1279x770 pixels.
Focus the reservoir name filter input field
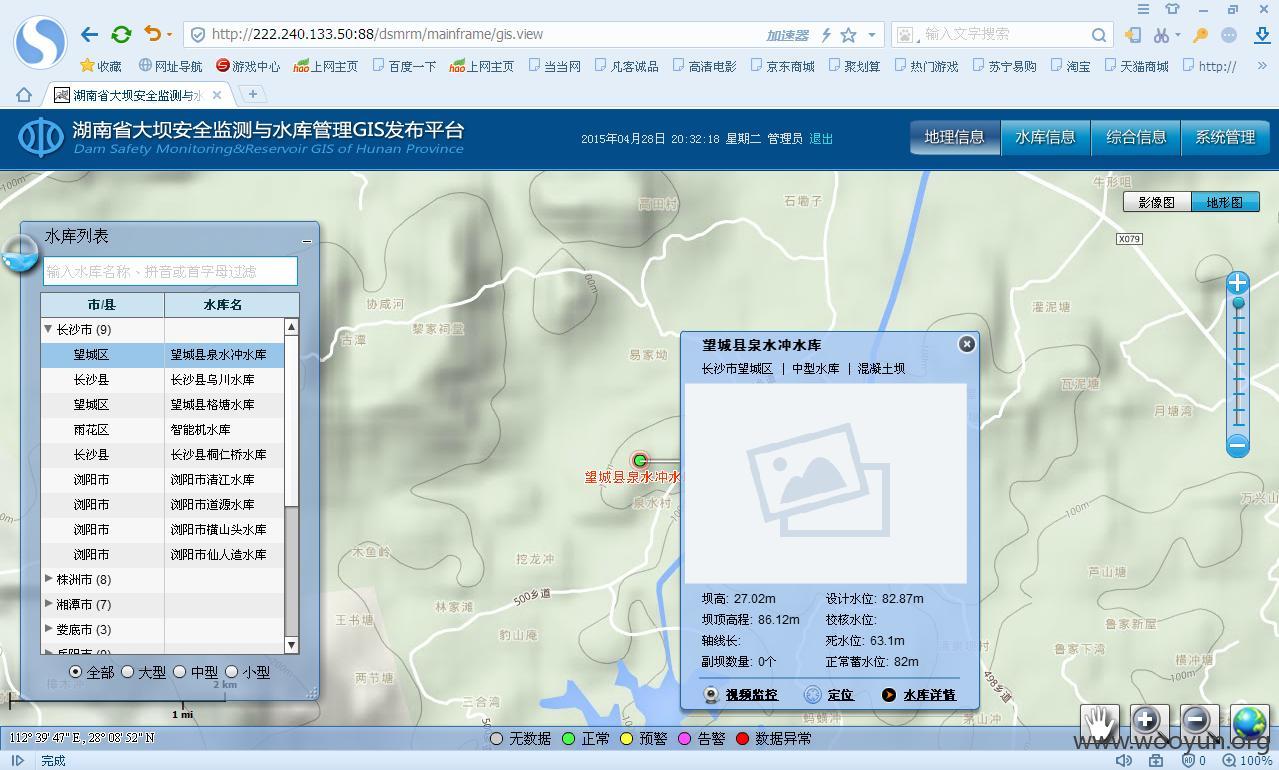(x=170, y=271)
